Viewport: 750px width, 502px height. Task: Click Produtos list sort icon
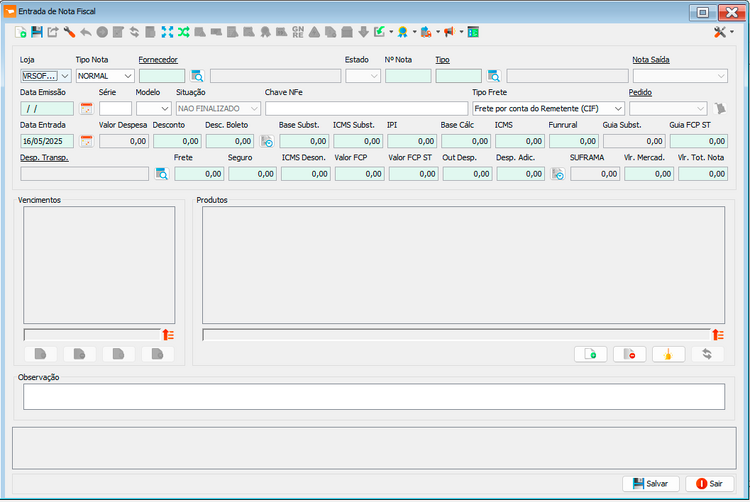click(718, 335)
